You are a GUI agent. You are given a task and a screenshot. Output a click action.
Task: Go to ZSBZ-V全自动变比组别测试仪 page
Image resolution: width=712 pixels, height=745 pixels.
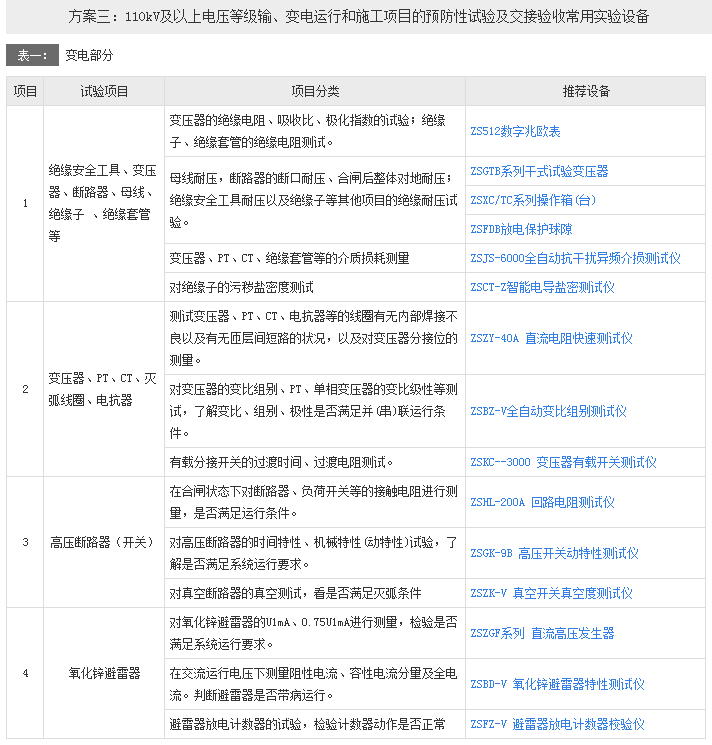(x=548, y=411)
